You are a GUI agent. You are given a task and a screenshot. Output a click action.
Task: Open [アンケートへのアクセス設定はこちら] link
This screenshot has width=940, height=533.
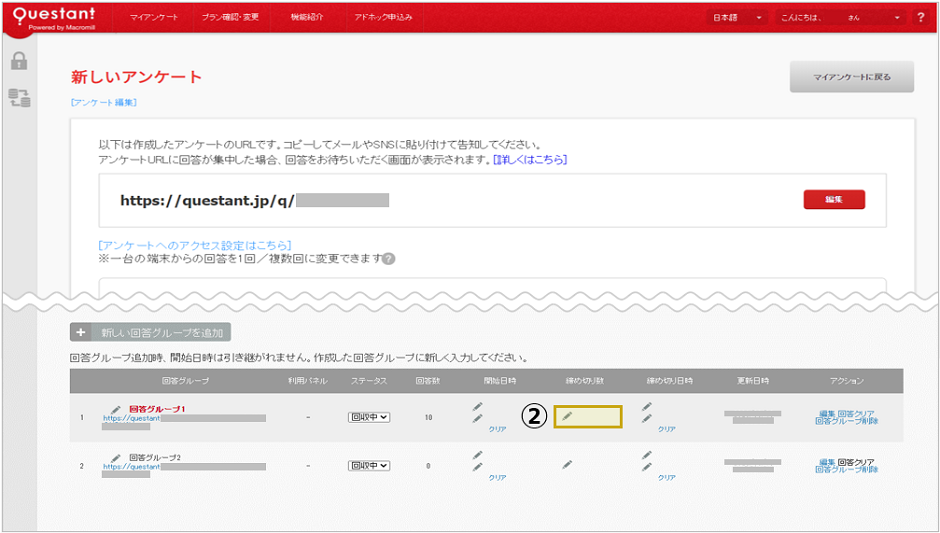tap(195, 245)
